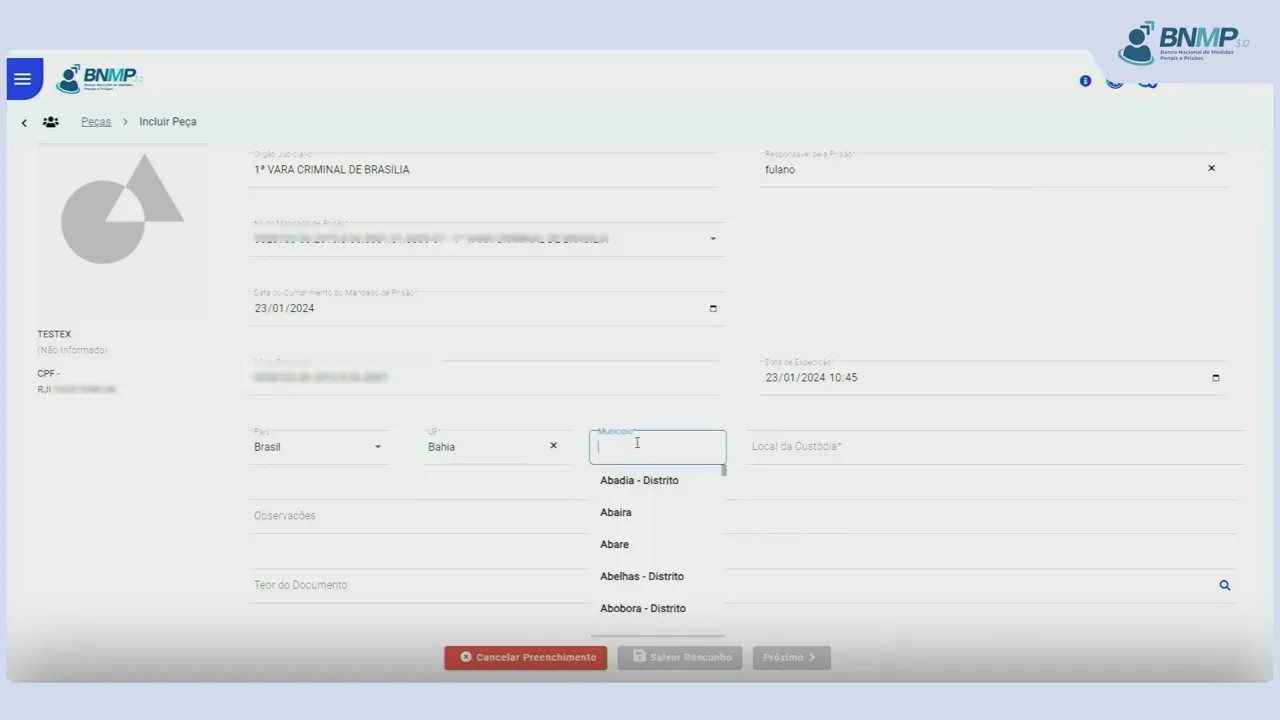The height and width of the screenshot is (720, 1280).
Task: Clear the Responsável pela Prisão field
Action: click(1211, 168)
